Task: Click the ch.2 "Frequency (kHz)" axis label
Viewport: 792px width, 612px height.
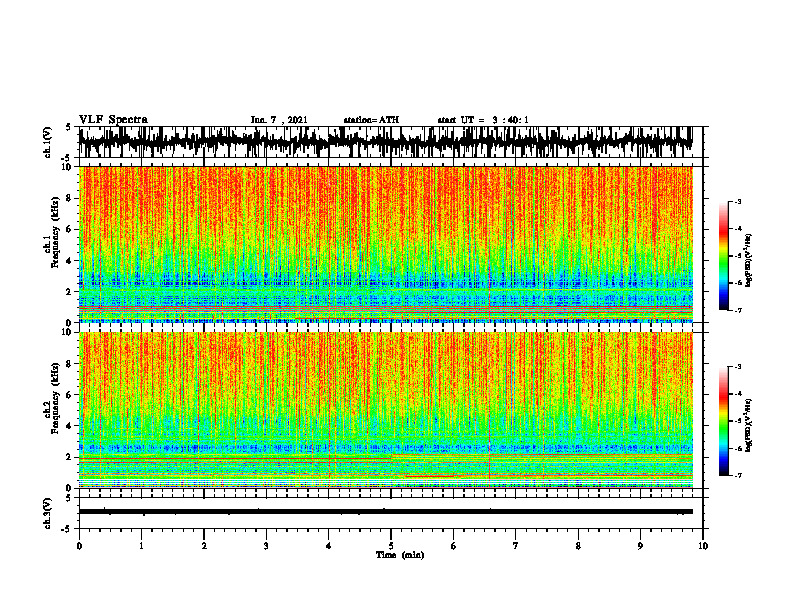Action: point(55,398)
